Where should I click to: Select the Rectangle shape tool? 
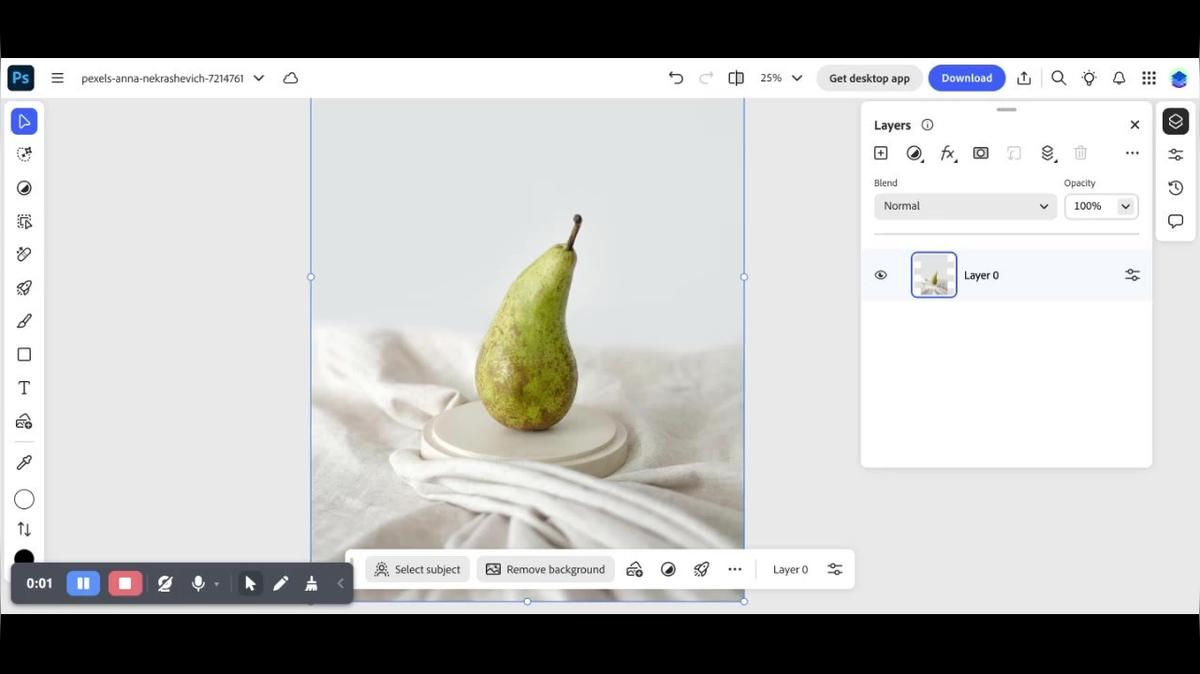point(24,355)
